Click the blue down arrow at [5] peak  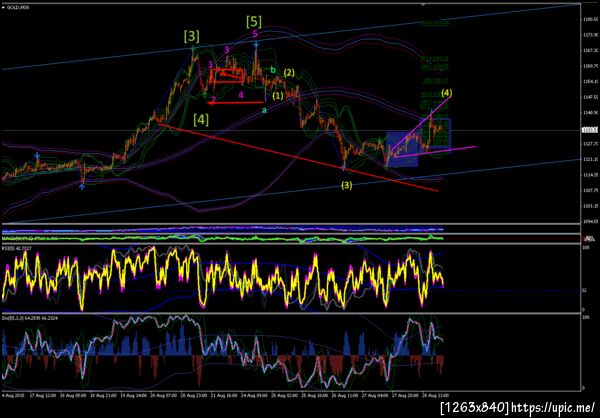click(256, 44)
